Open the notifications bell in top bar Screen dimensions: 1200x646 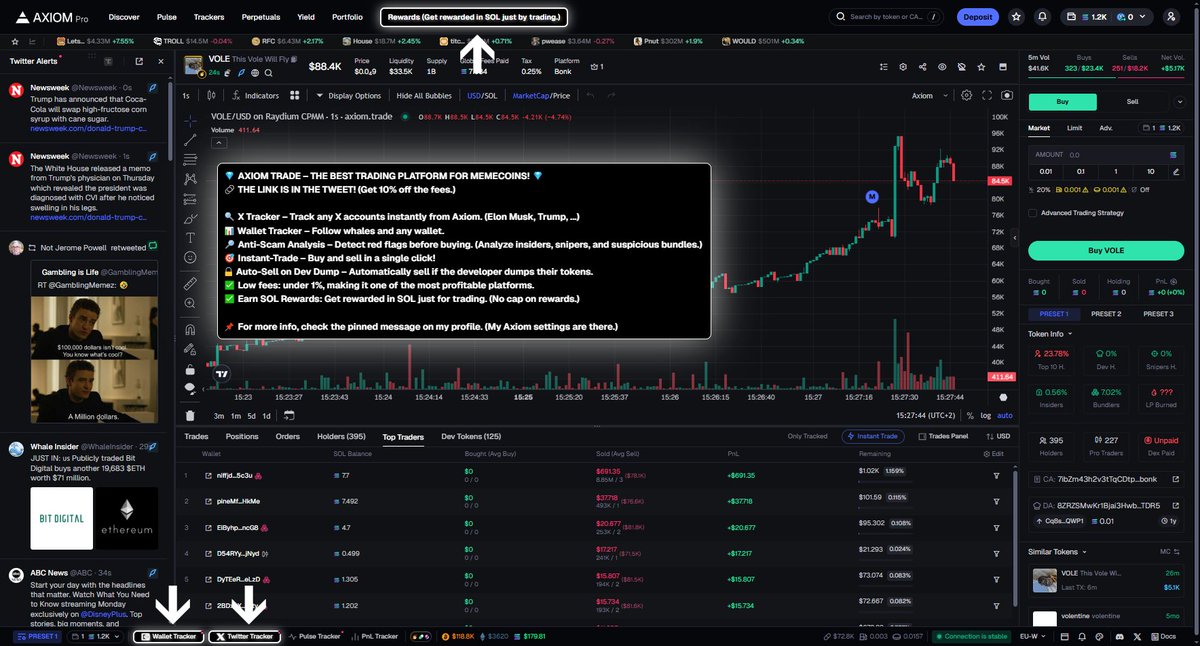(x=1043, y=17)
